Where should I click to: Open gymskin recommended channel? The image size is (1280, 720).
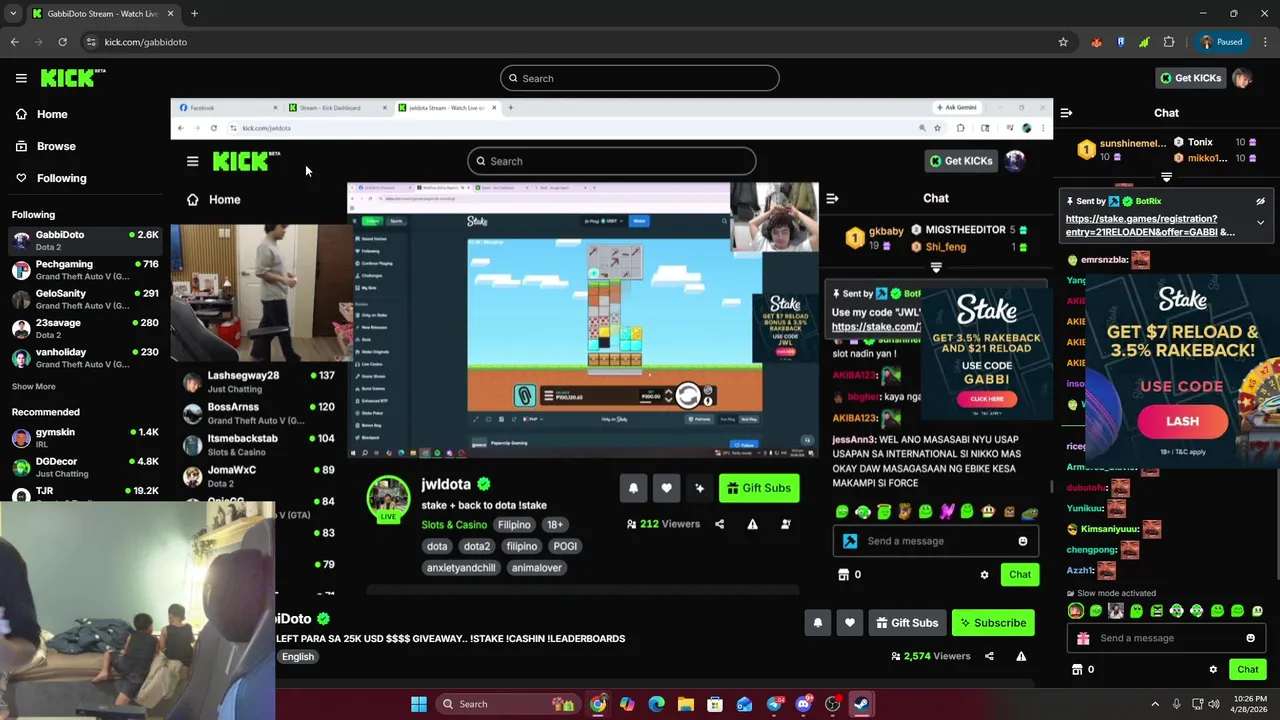[x=85, y=437]
